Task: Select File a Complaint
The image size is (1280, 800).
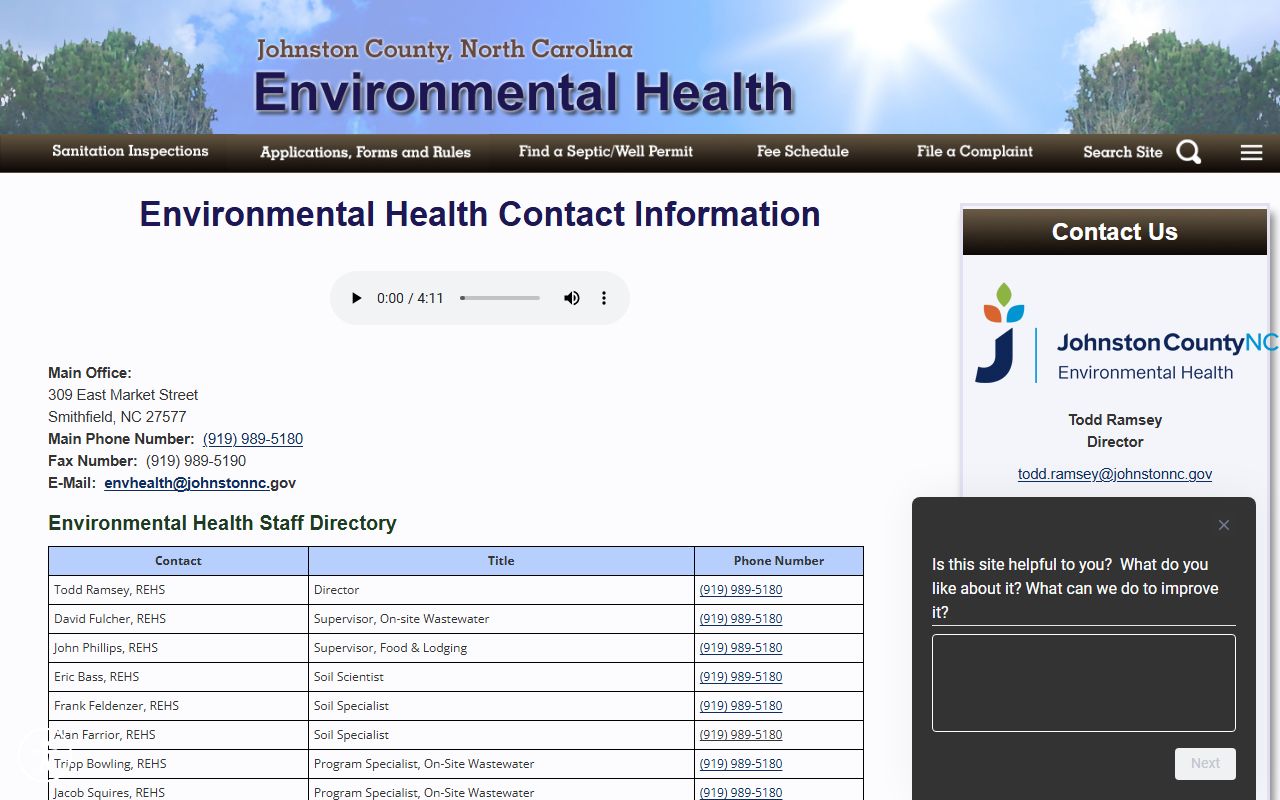Action: tap(975, 151)
